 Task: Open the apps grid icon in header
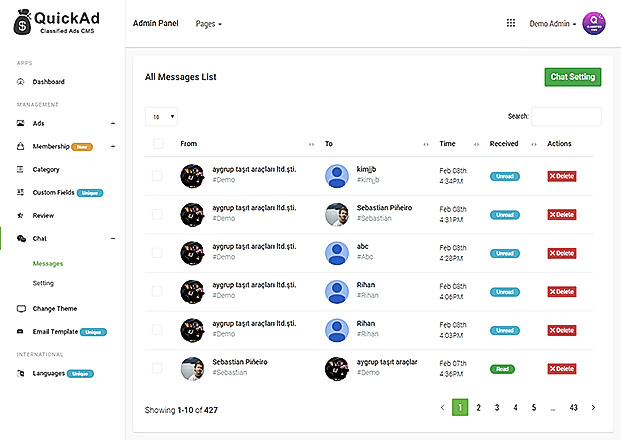click(x=511, y=23)
